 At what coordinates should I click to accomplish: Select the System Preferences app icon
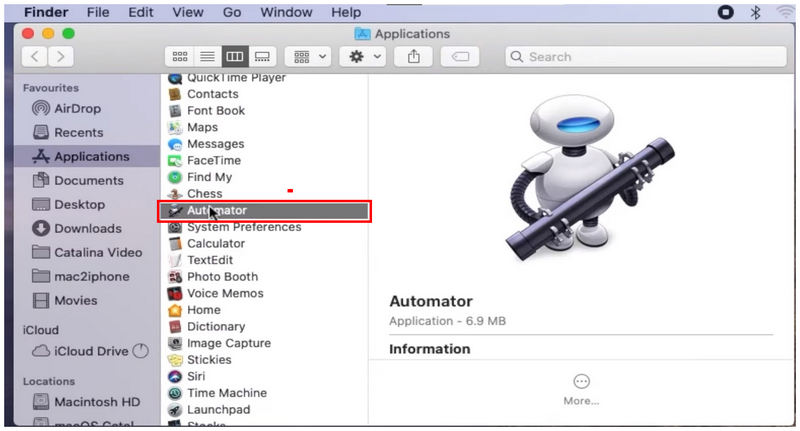[175, 227]
